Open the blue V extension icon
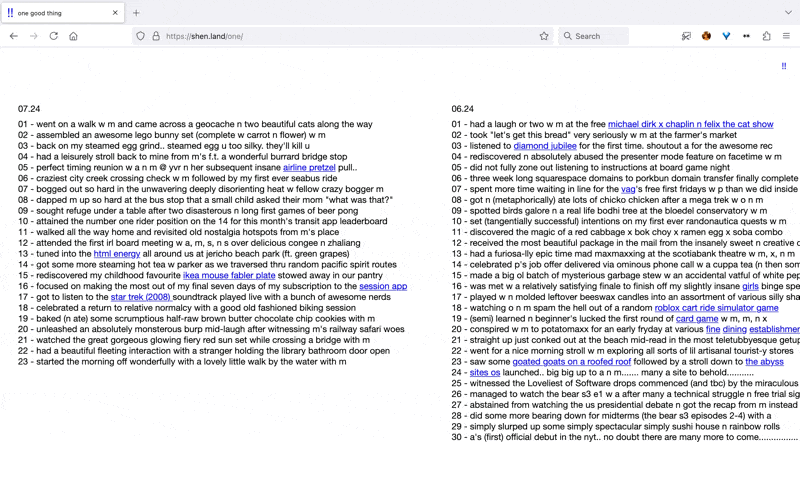The image size is (800, 500). pos(726,36)
